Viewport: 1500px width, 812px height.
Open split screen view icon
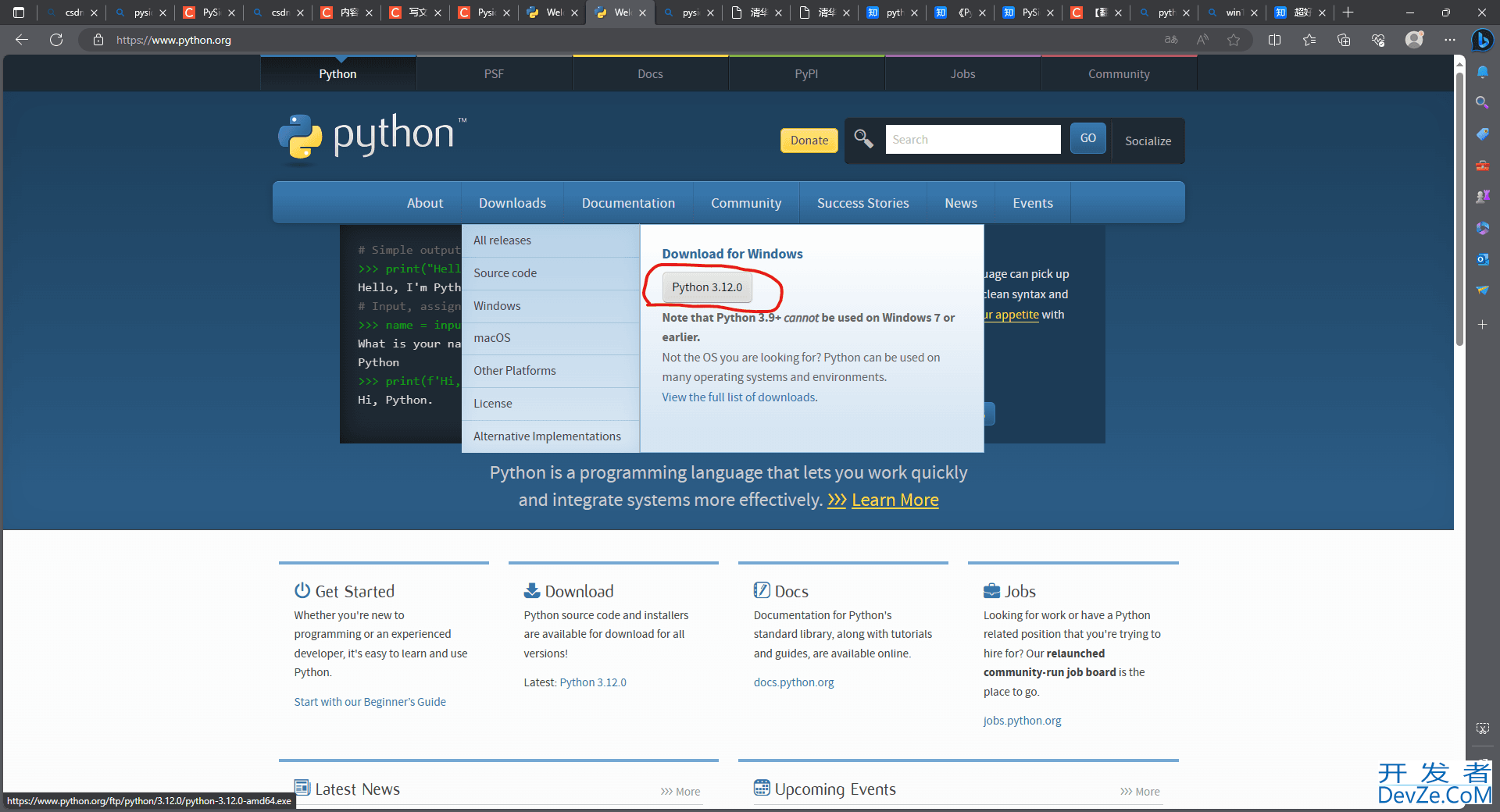coord(1275,40)
